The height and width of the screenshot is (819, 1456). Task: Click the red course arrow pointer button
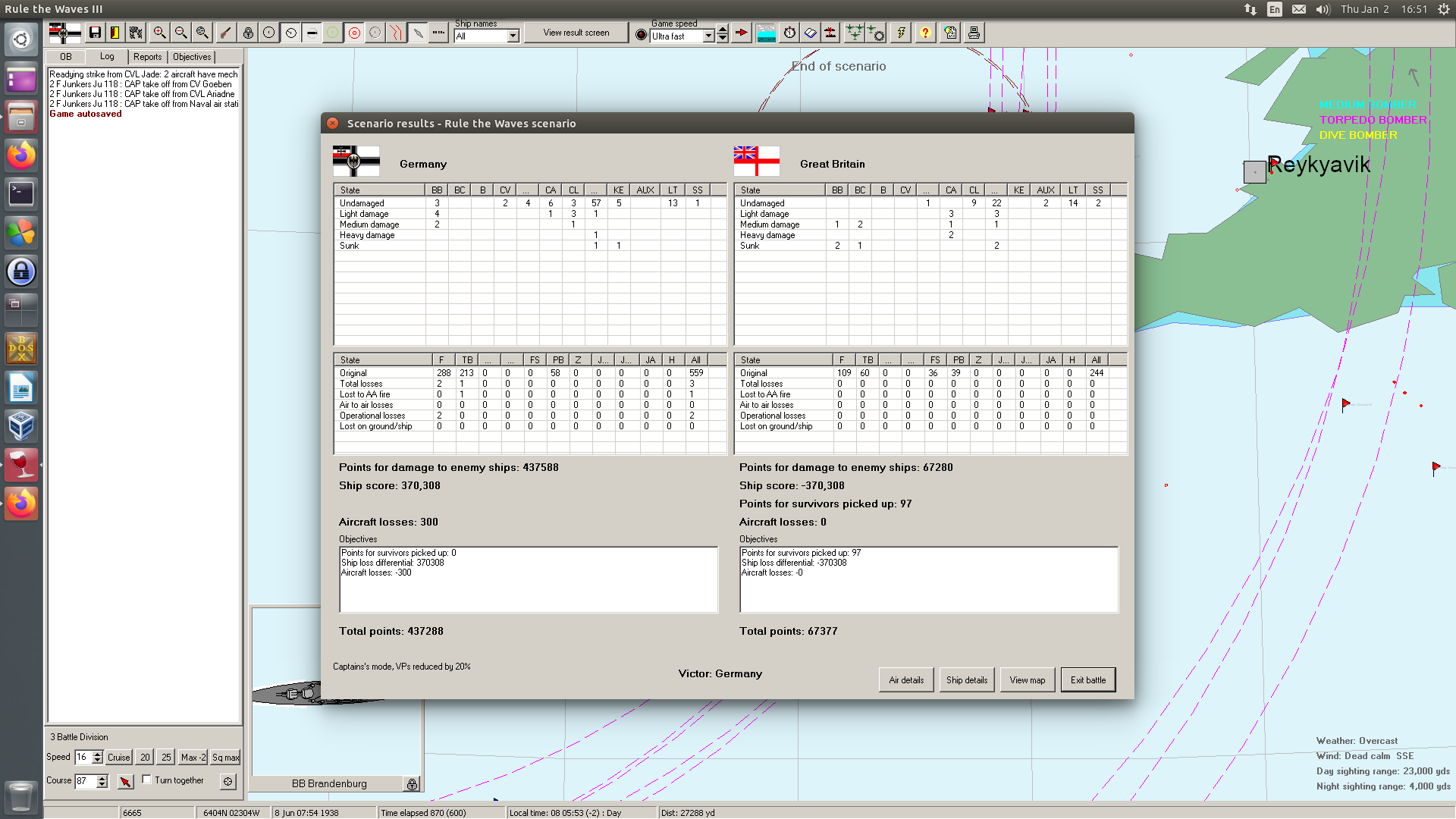pos(125,781)
